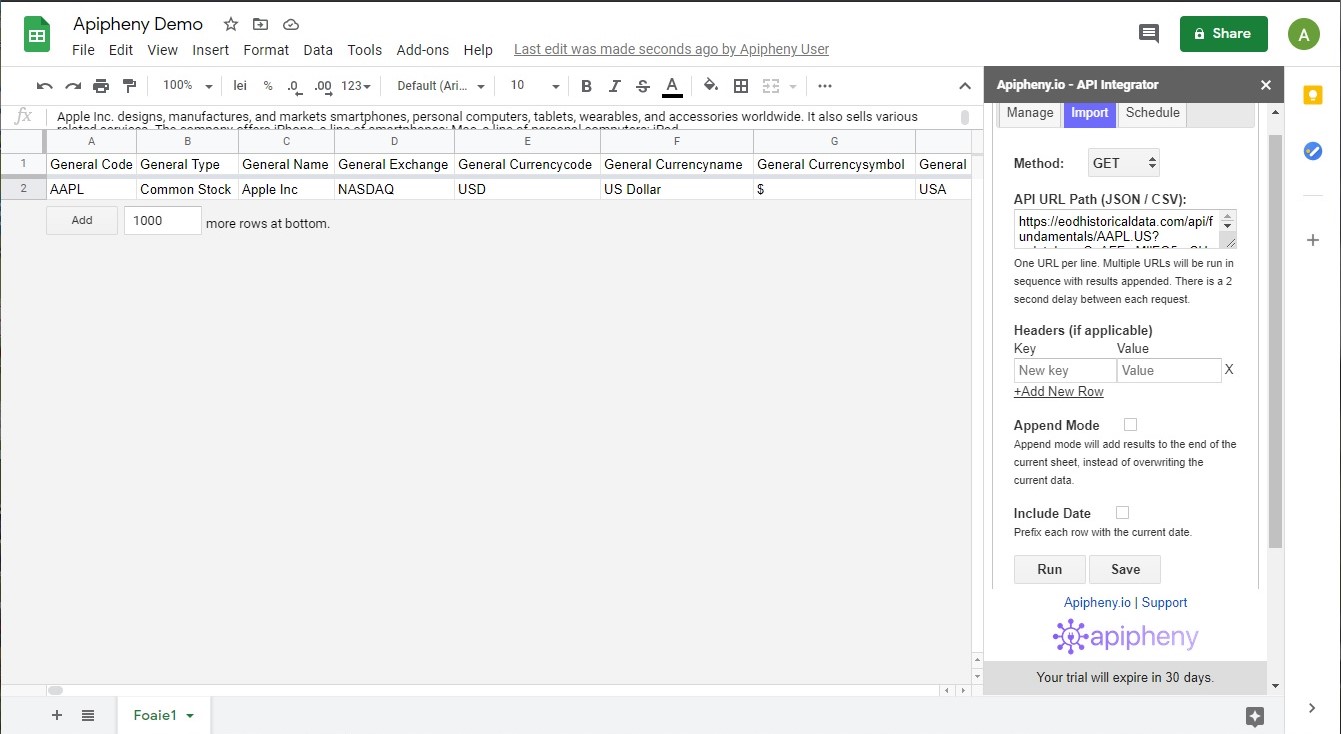Toggle bold formatting in the toolbar
This screenshot has height=734, width=1343.
click(586, 86)
